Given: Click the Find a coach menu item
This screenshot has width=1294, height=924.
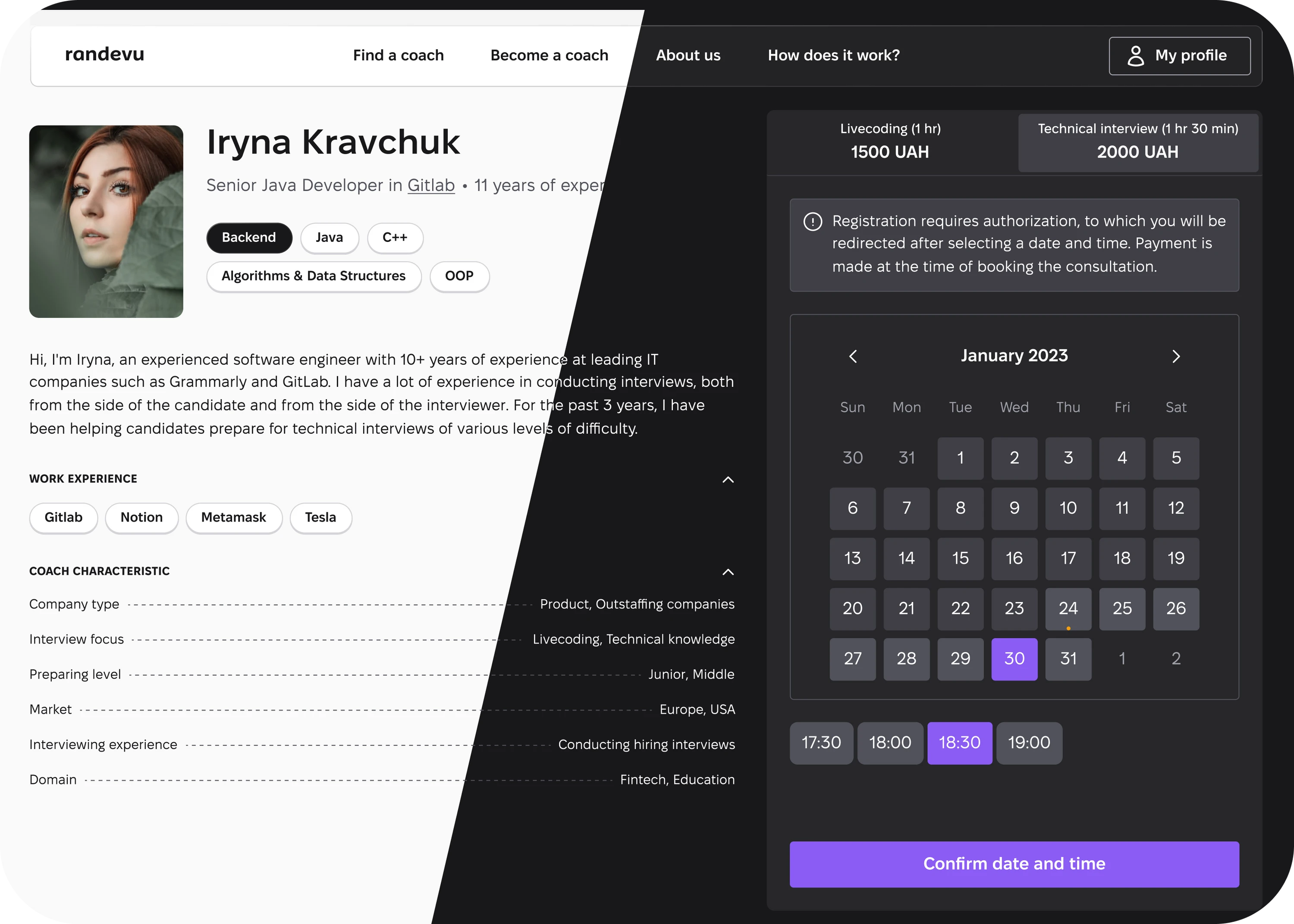Looking at the screenshot, I should point(397,56).
